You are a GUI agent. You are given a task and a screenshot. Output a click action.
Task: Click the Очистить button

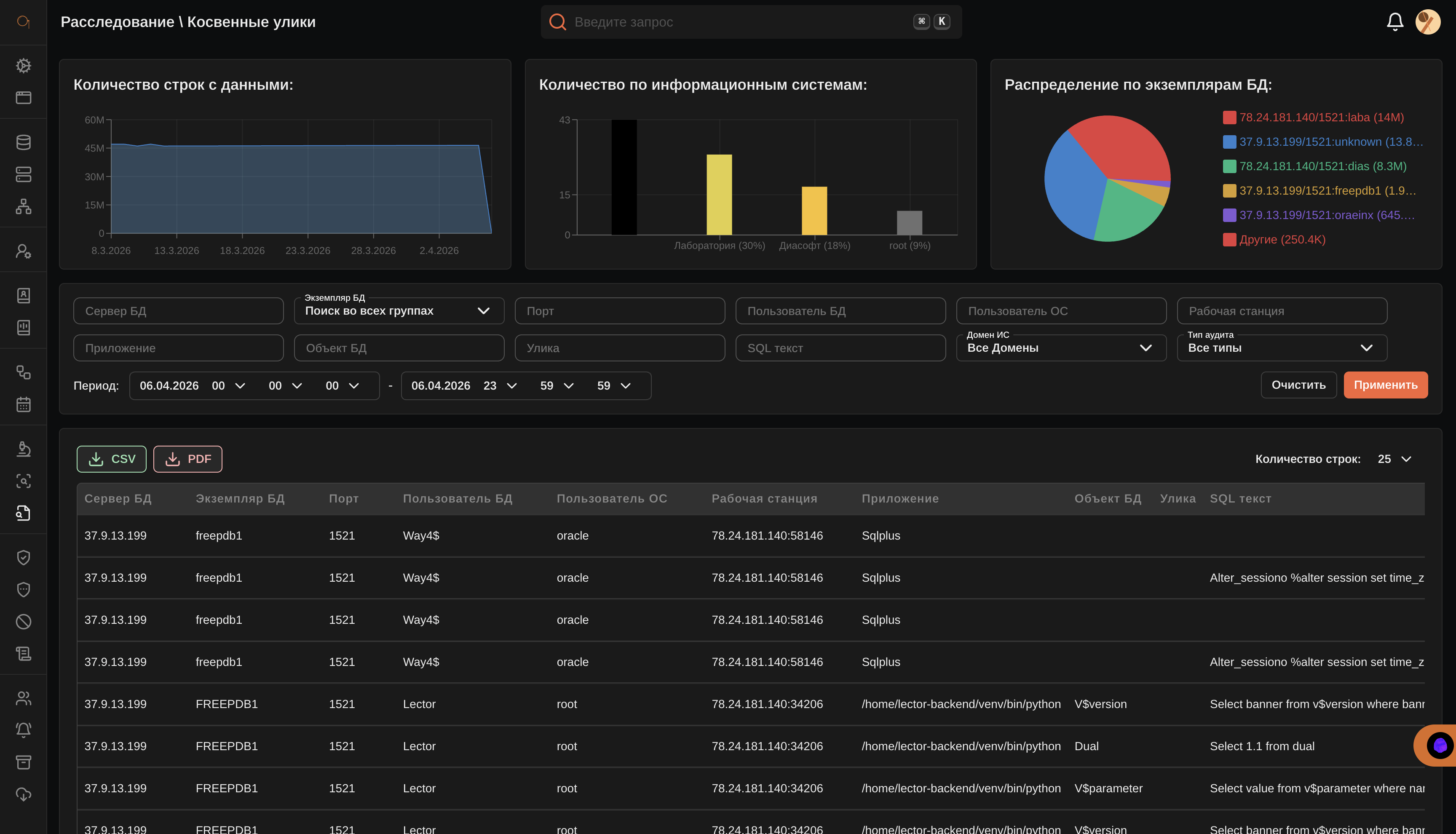click(x=1298, y=385)
